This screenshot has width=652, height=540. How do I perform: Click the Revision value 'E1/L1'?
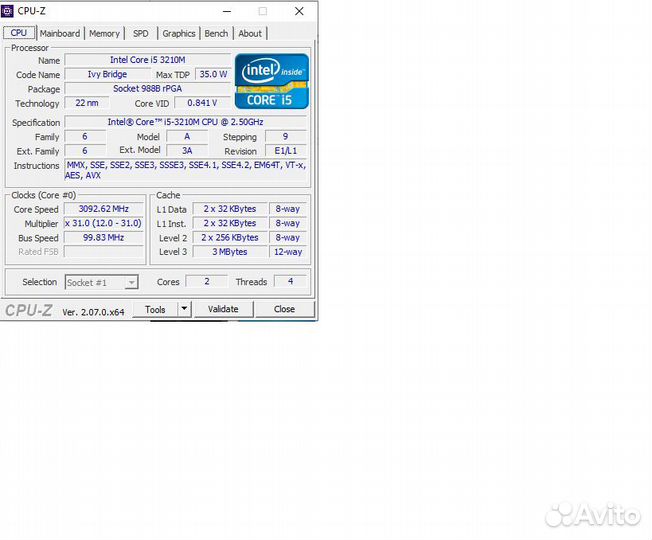(x=286, y=150)
